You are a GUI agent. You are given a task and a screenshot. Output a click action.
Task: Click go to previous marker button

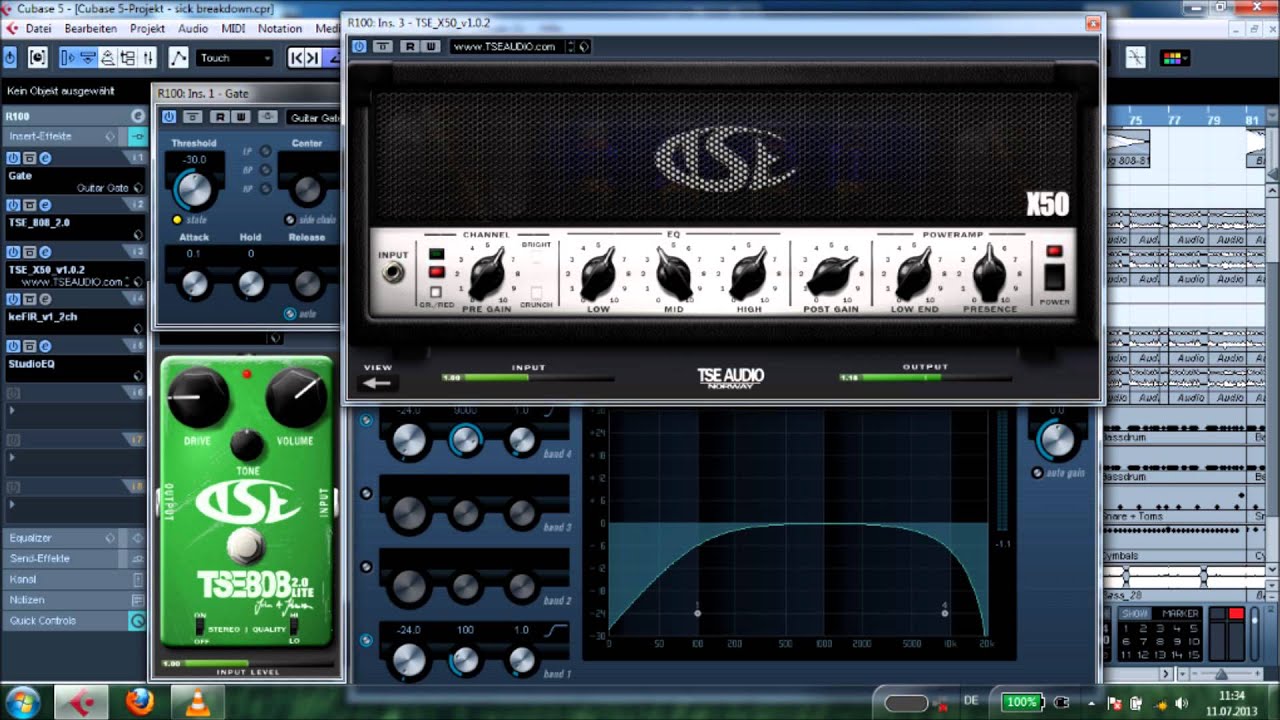[298, 58]
